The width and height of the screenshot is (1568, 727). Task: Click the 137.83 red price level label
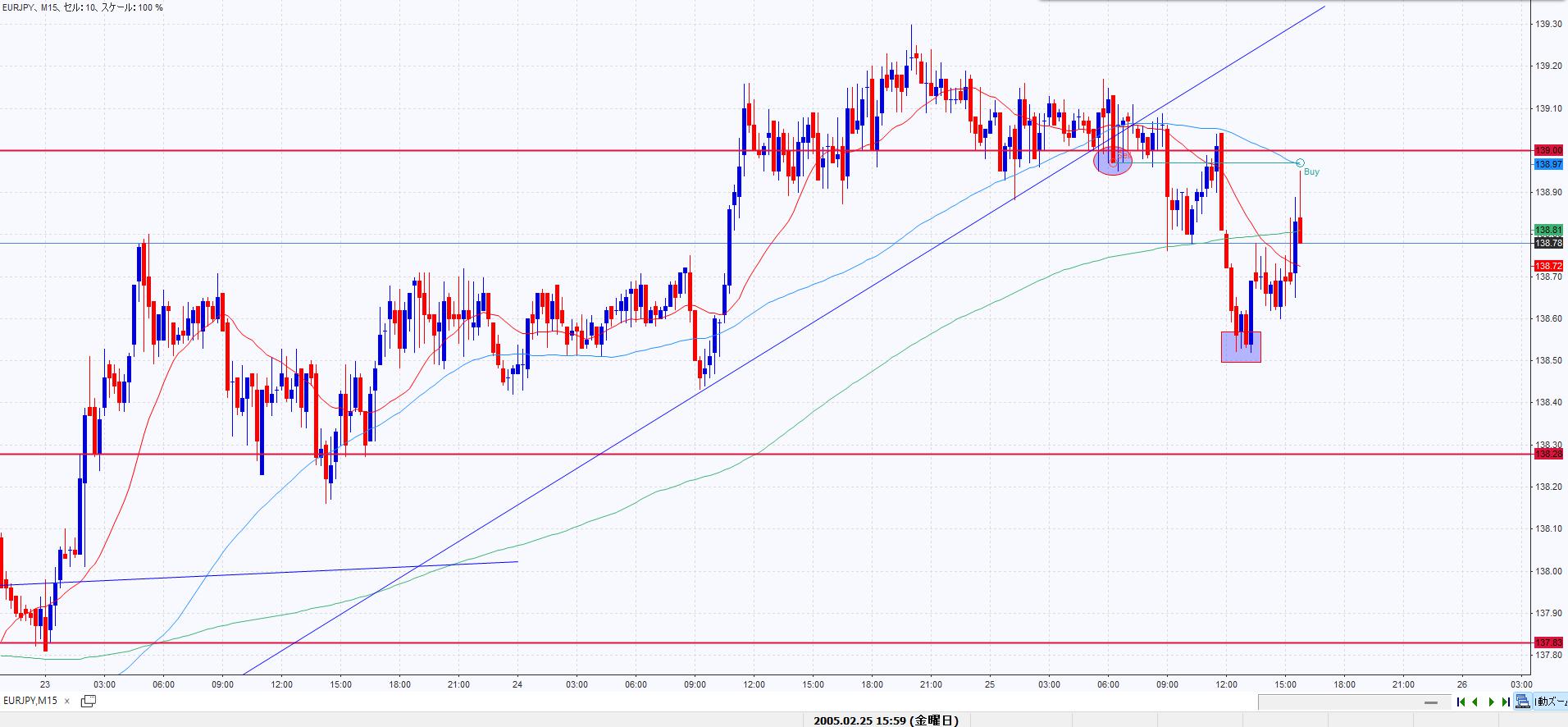pyautogui.click(x=1548, y=642)
